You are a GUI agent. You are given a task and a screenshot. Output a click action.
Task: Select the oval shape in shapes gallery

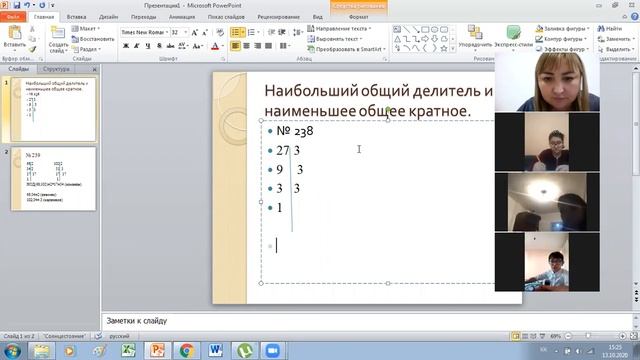tap(434, 30)
